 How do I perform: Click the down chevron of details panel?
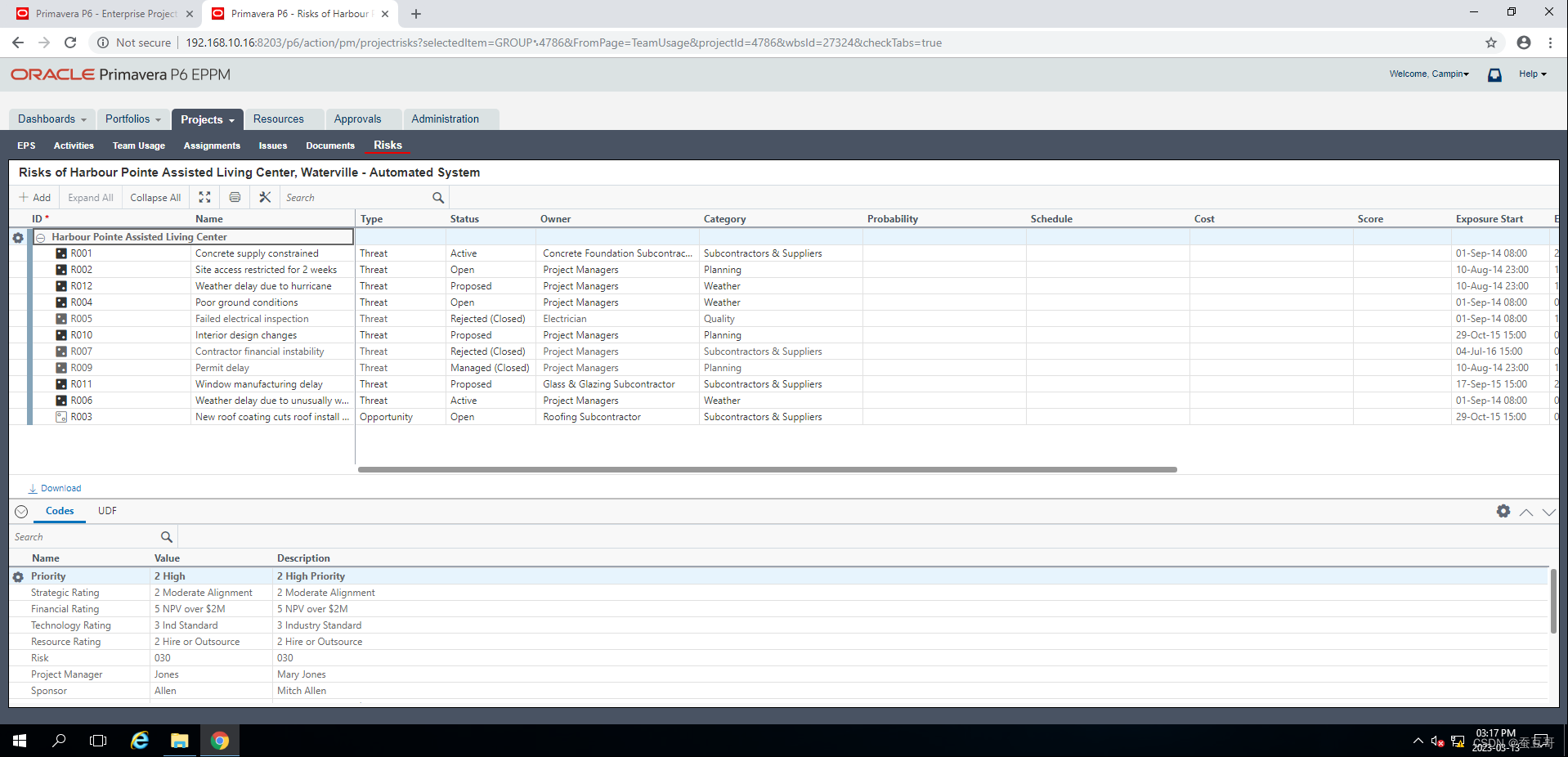tap(1549, 512)
